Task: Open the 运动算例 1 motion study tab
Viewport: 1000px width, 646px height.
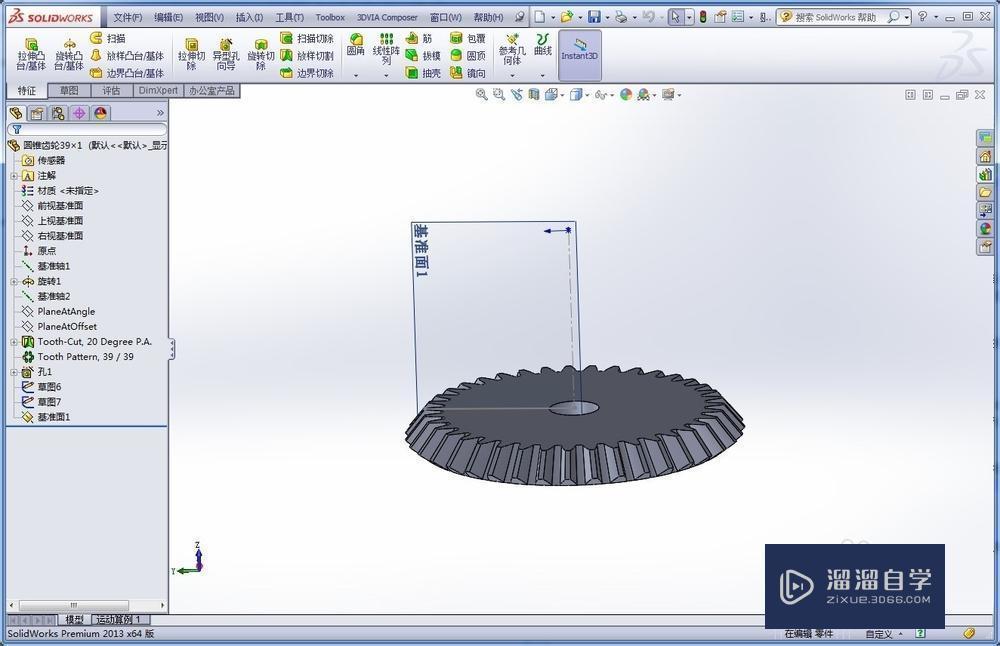Action: pos(118,620)
